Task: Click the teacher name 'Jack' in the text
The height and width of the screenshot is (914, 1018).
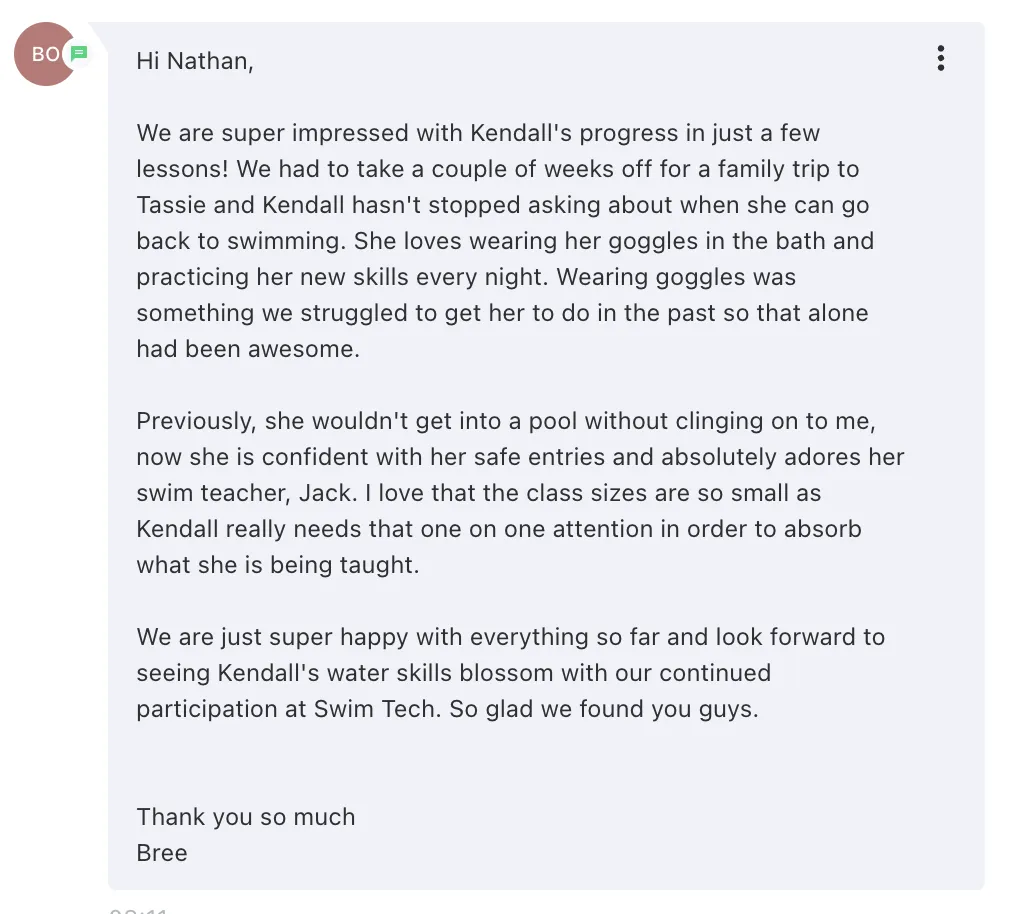Action: (328, 493)
